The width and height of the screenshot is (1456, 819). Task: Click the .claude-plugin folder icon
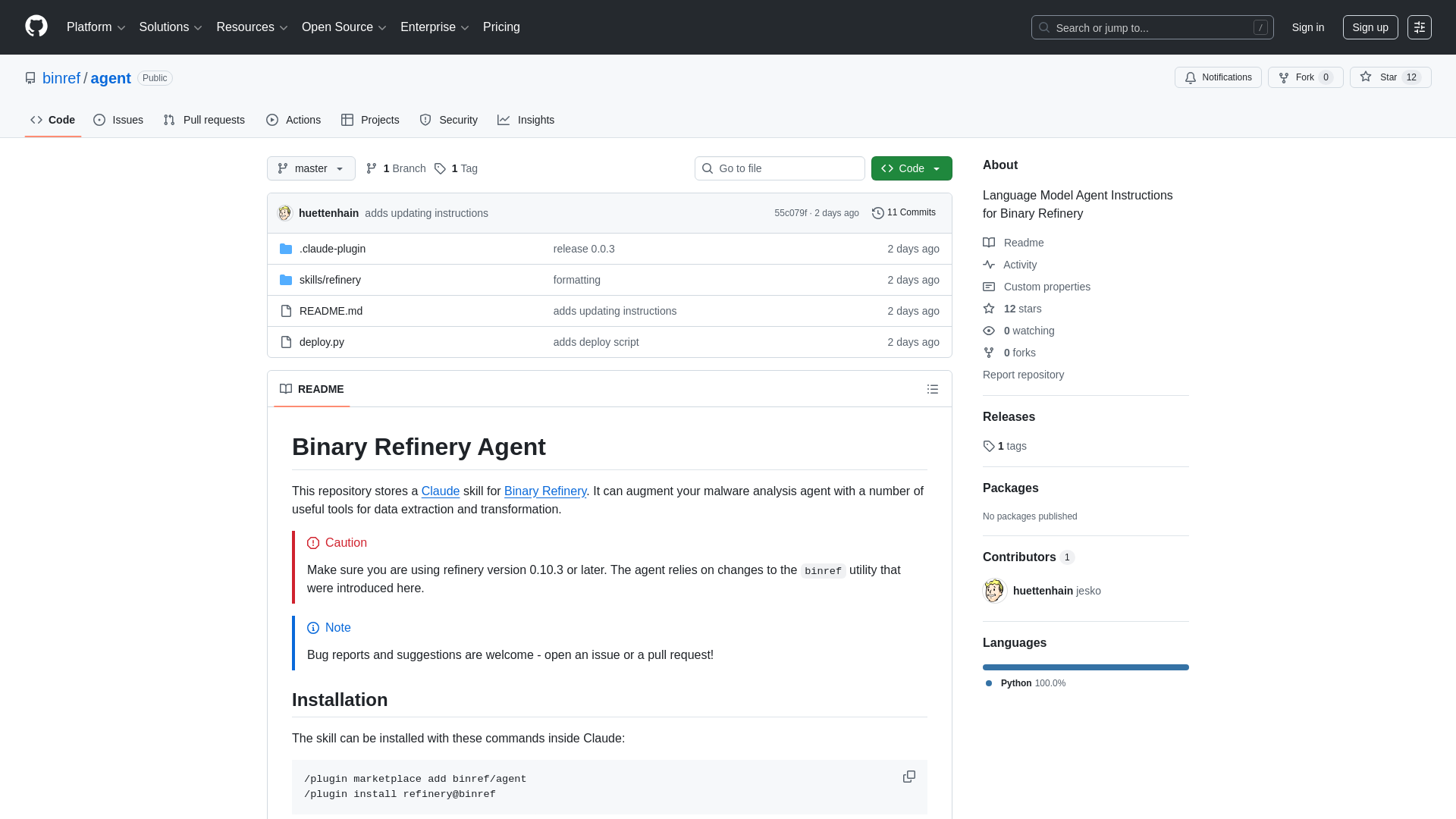(x=286, y=248)
